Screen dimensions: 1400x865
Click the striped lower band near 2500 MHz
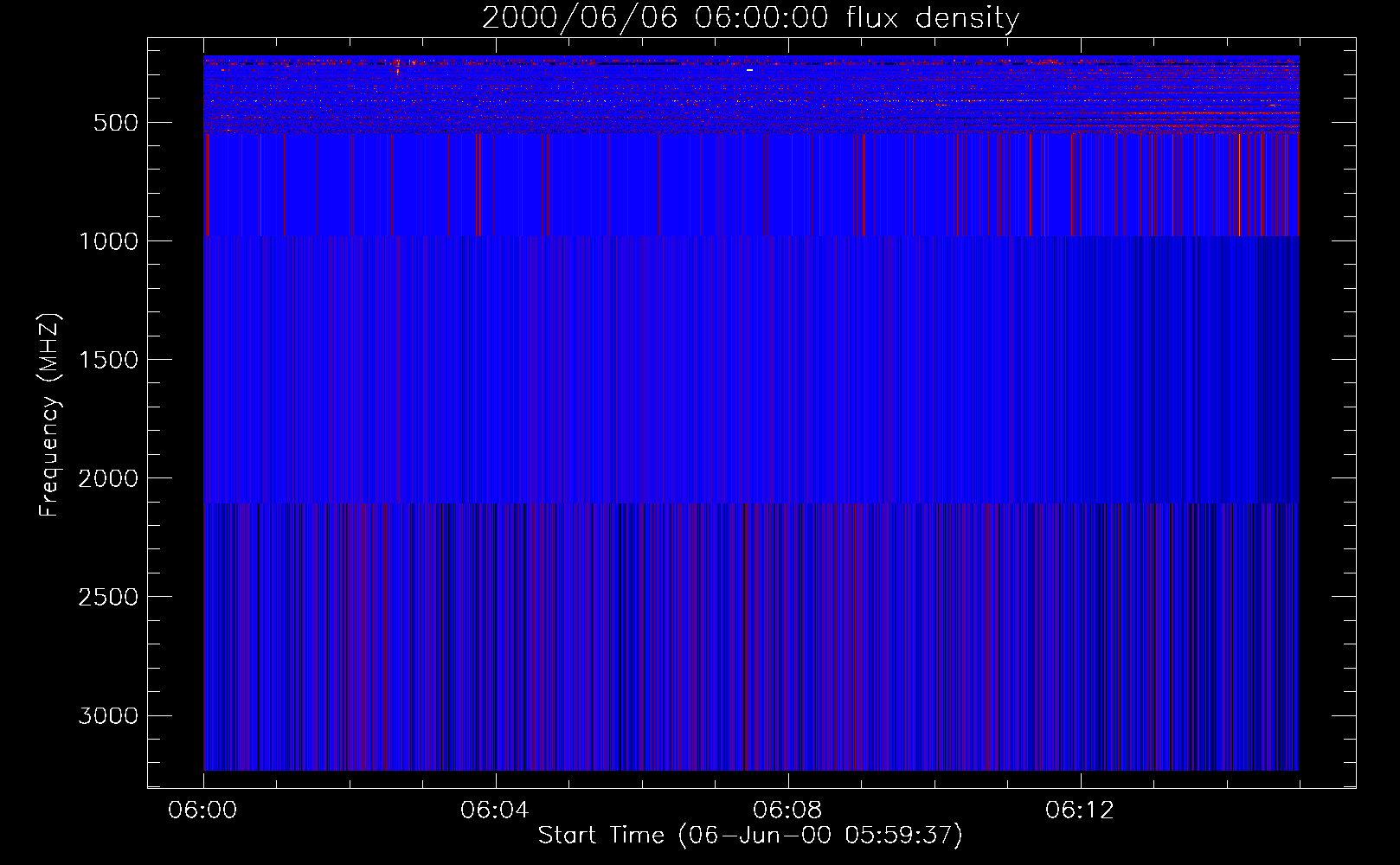click(x=751, y=637)
